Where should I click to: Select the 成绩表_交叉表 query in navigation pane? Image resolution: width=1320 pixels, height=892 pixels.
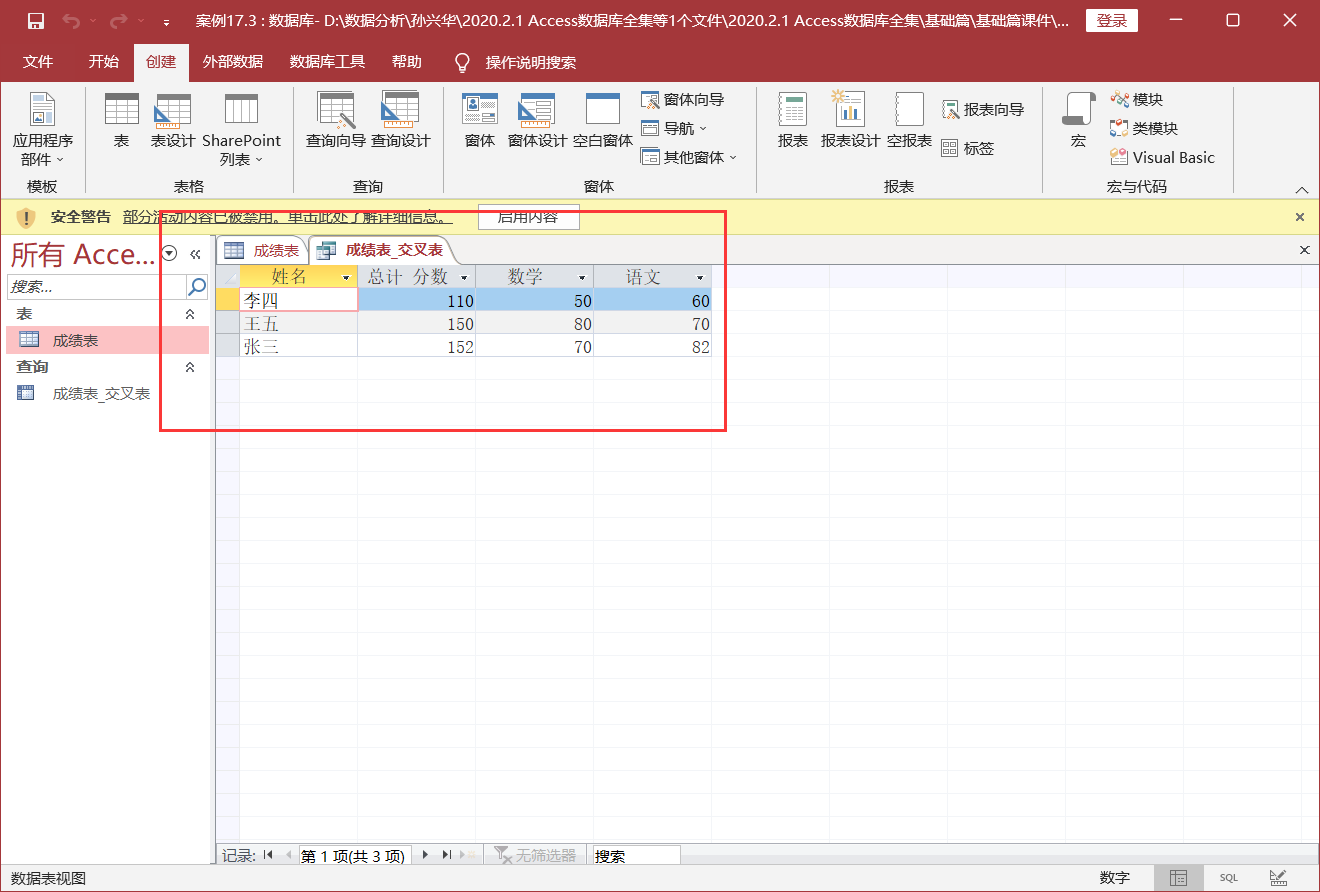pyautogui.click(x=108, y=394)
